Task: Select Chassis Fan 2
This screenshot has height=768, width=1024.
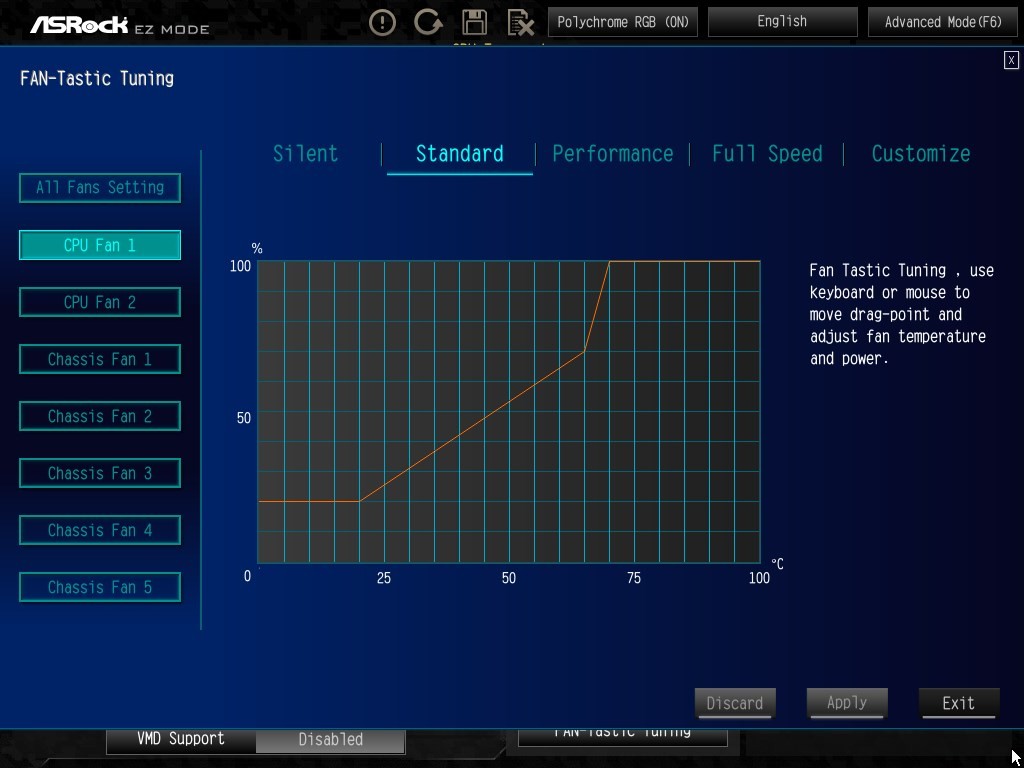Action: (x=100, y=416)
